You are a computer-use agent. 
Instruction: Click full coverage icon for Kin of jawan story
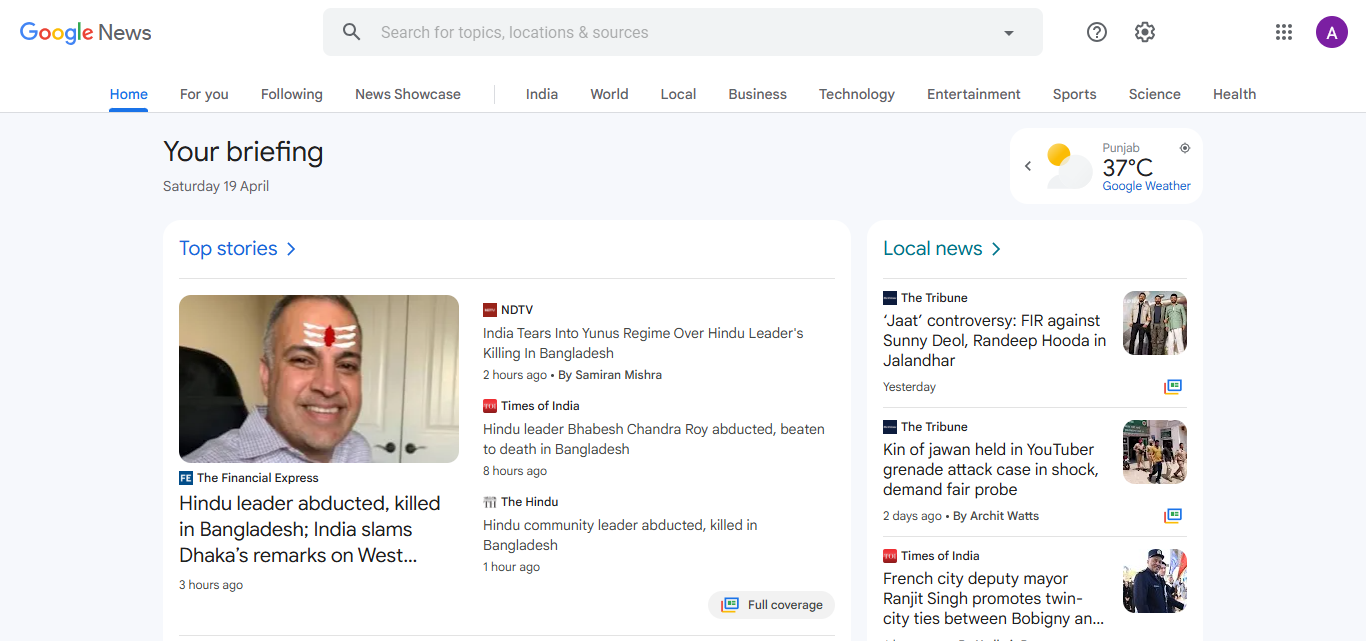click(x=1173, y=516)
